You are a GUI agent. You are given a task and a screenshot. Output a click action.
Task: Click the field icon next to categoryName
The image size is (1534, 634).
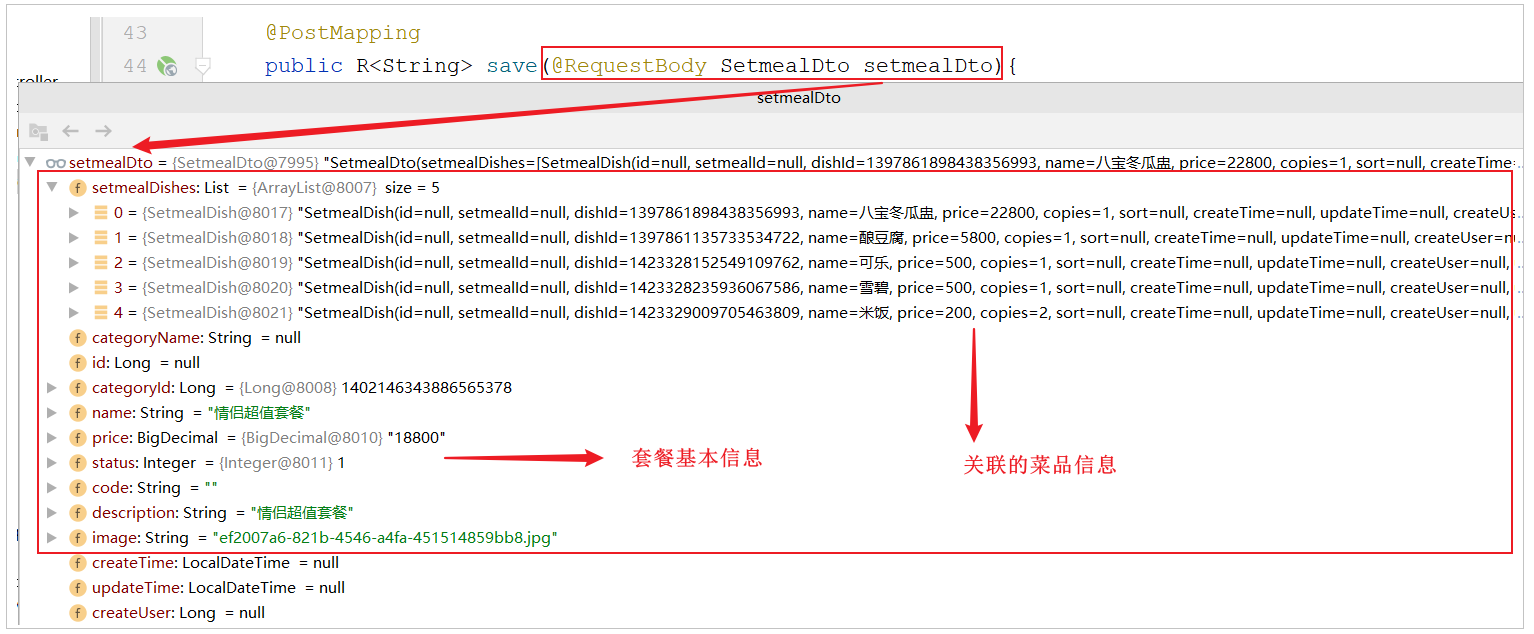click(x=77, y=338)
